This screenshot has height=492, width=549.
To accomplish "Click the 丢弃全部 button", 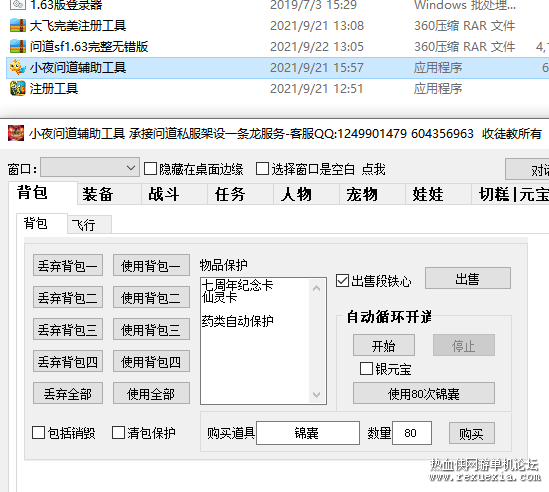I will tap(68, 394).
